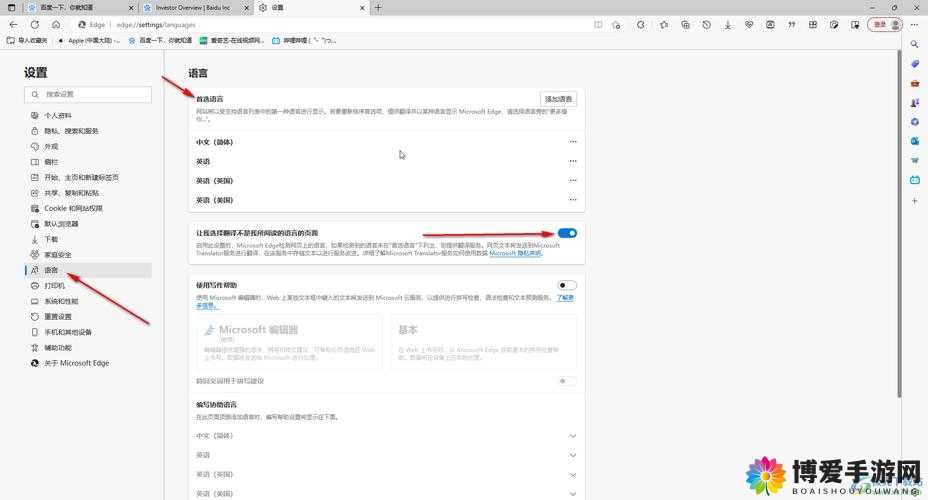Open the split screen icon in the address bar
Screen dimensions: 928x500
coord(598,25)
